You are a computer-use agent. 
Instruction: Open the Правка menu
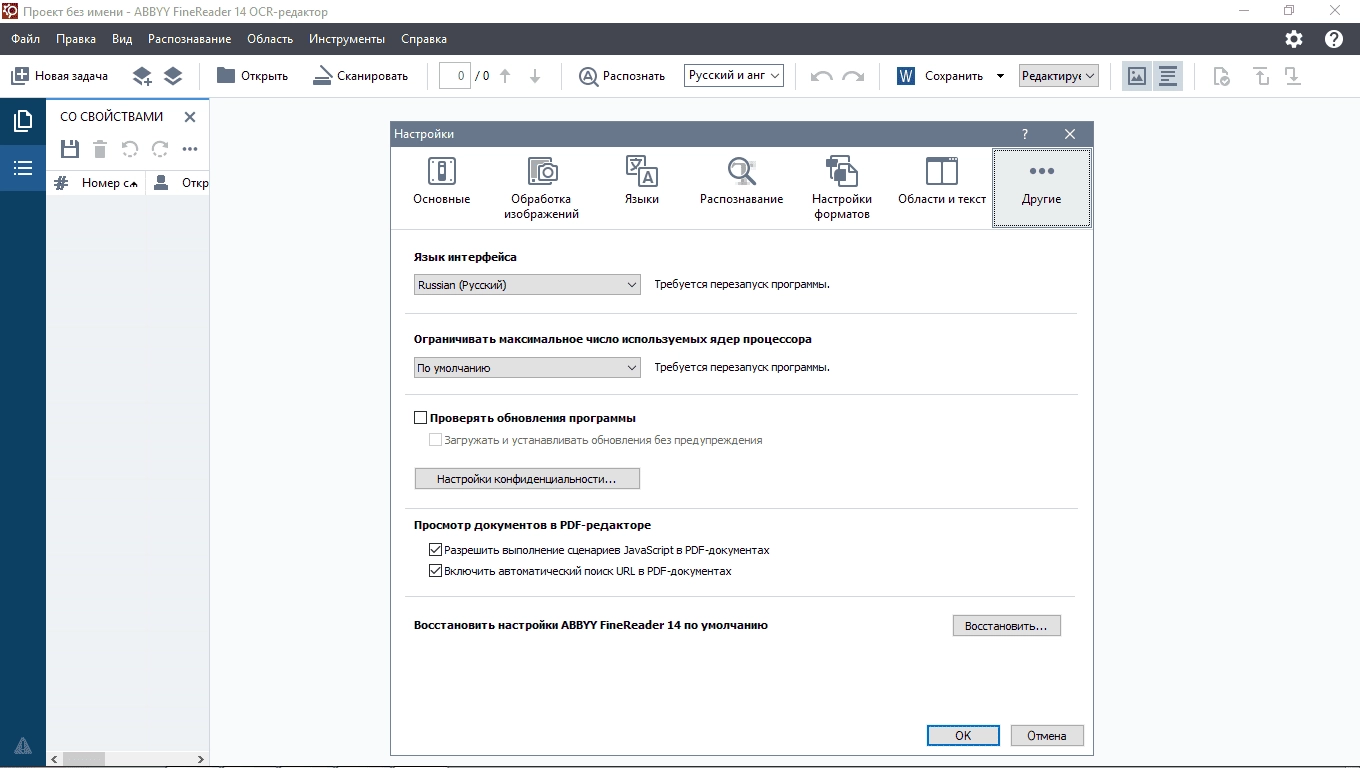[x=76, y=39]
